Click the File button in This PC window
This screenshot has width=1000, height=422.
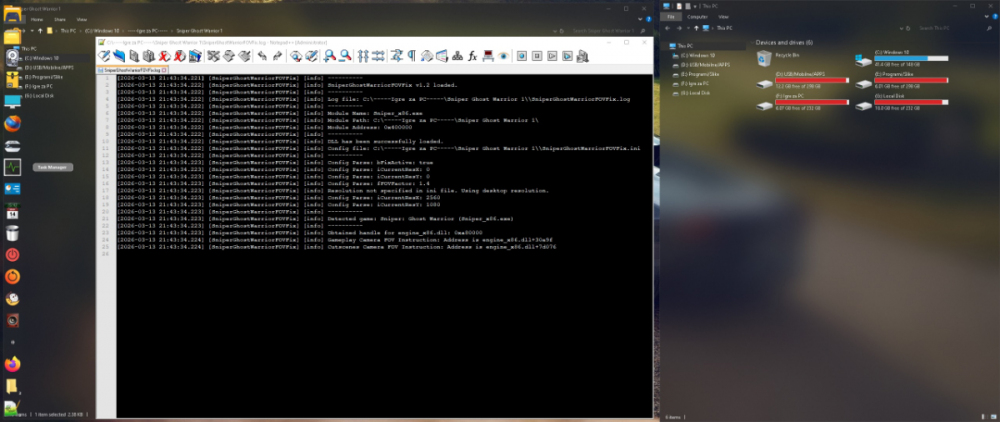(673, 17)
